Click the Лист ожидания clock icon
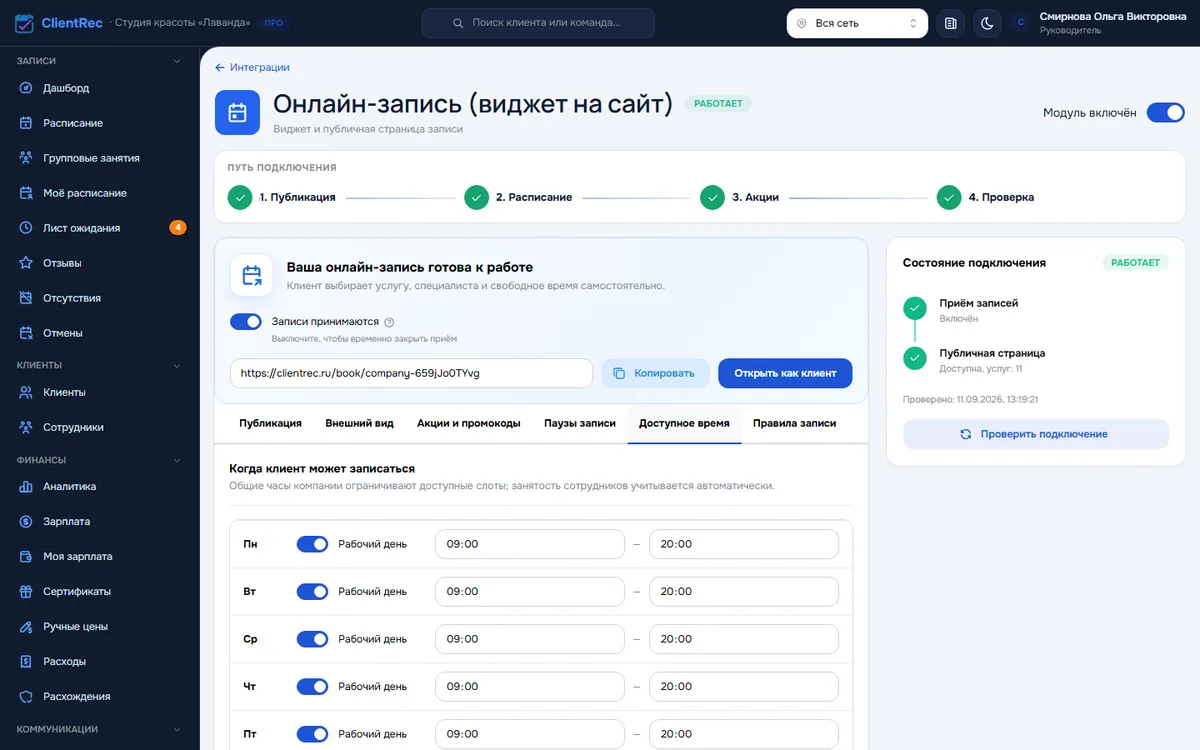The width and height of the screenshot is (1200, 750). click(26, 228)
